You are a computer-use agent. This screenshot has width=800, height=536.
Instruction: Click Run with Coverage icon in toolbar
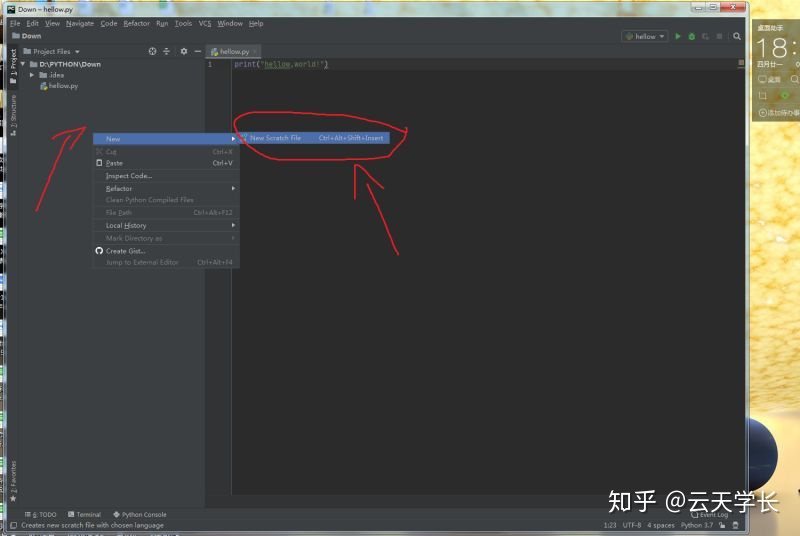705,36
